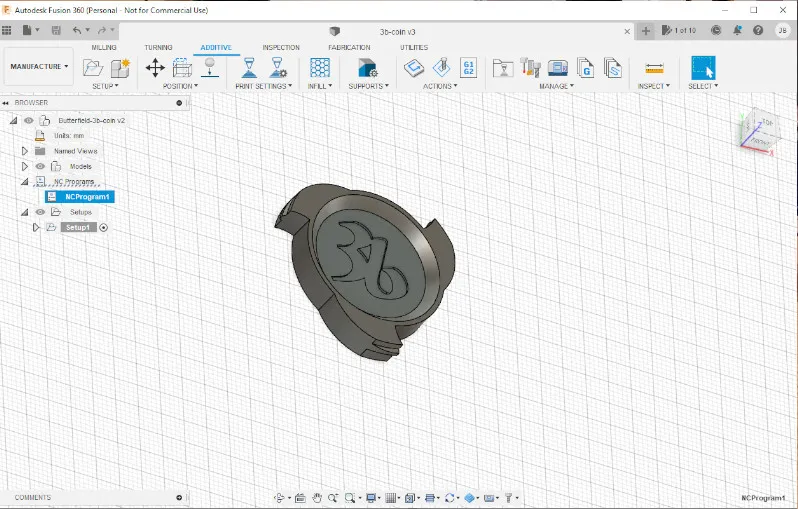
Task: Open the Machine Library icon
Action: click(558, 68)
